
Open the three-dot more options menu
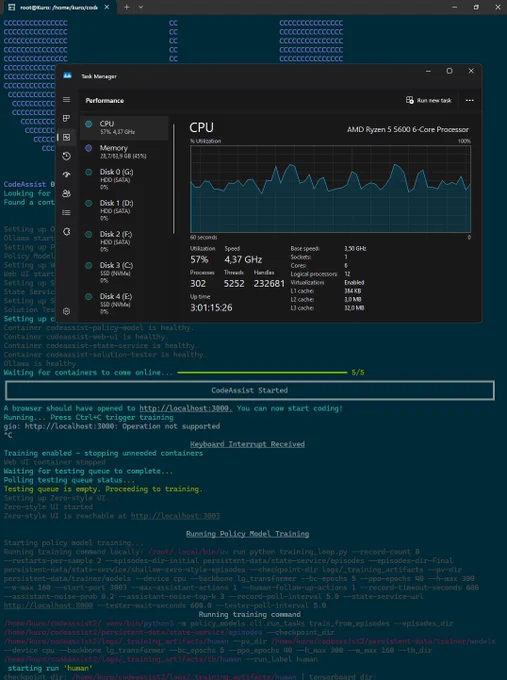pyautogui.click(x=469, y=101)
